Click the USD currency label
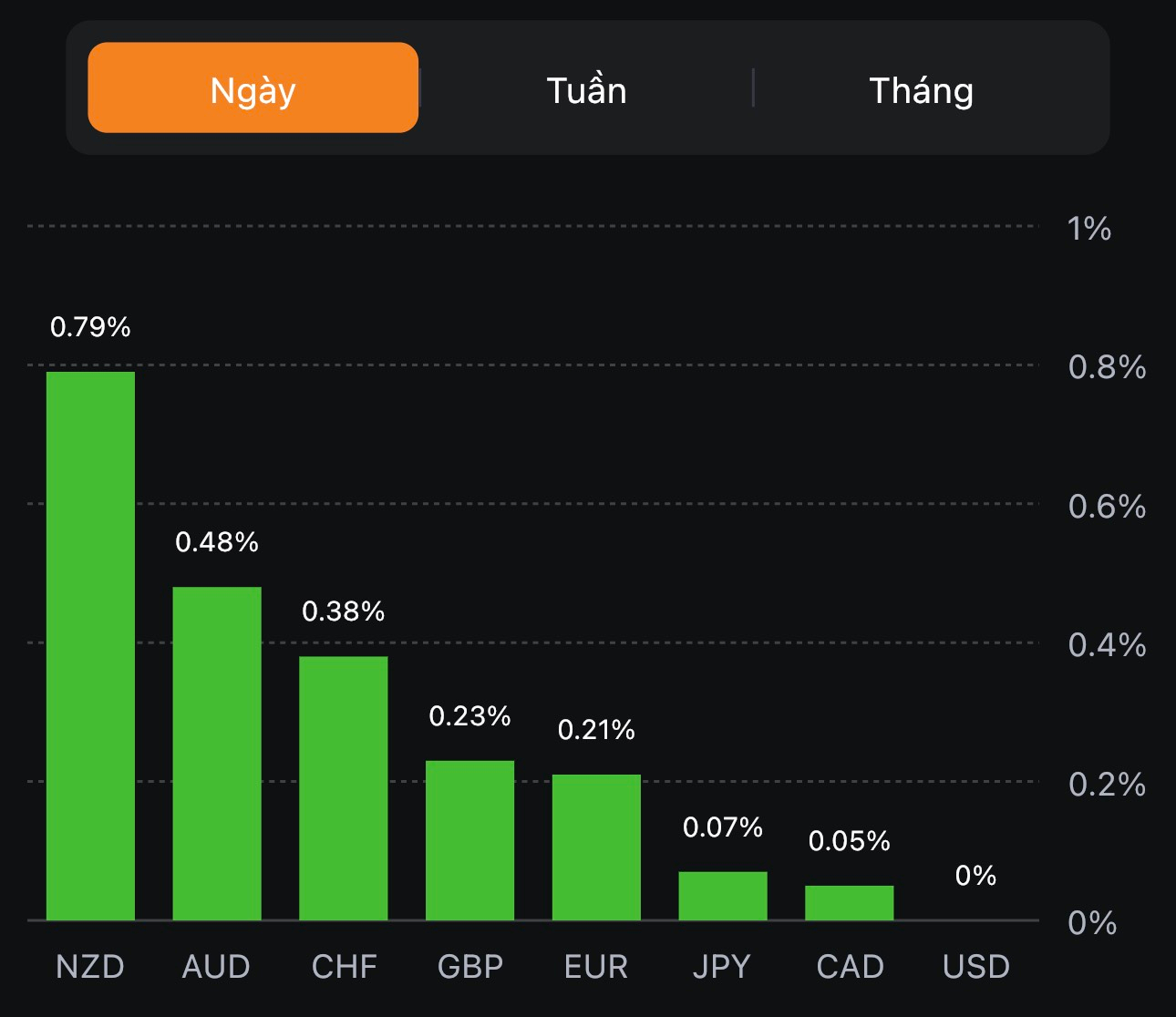 point(976,966)
